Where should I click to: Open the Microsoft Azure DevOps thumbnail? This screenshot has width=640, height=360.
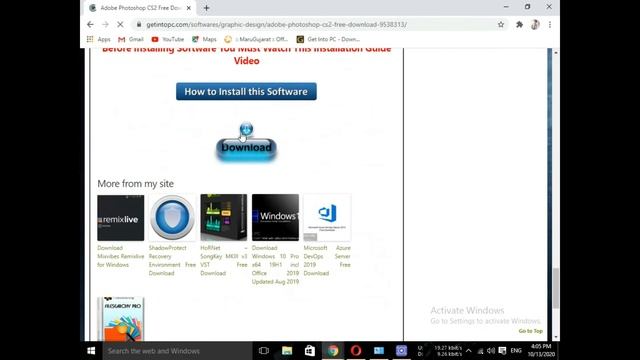pos(327,218)
